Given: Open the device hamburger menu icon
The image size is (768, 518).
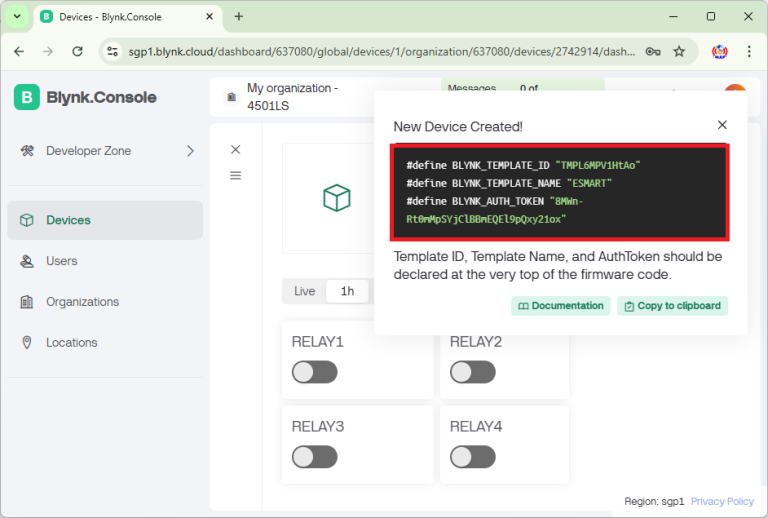Looking at the screenshot, I should click(x=235, y=175).
